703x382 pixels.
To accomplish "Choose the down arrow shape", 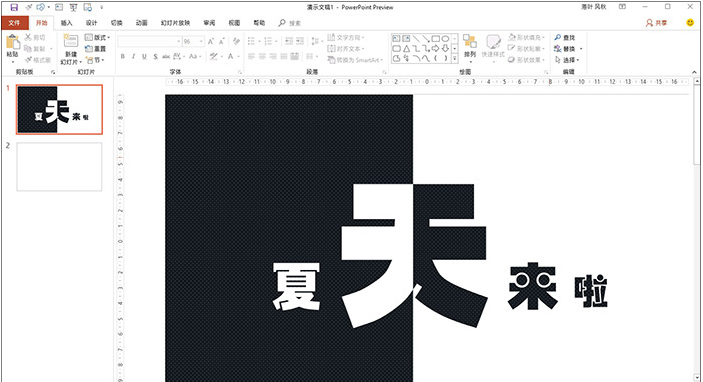I will pos(445,48).
